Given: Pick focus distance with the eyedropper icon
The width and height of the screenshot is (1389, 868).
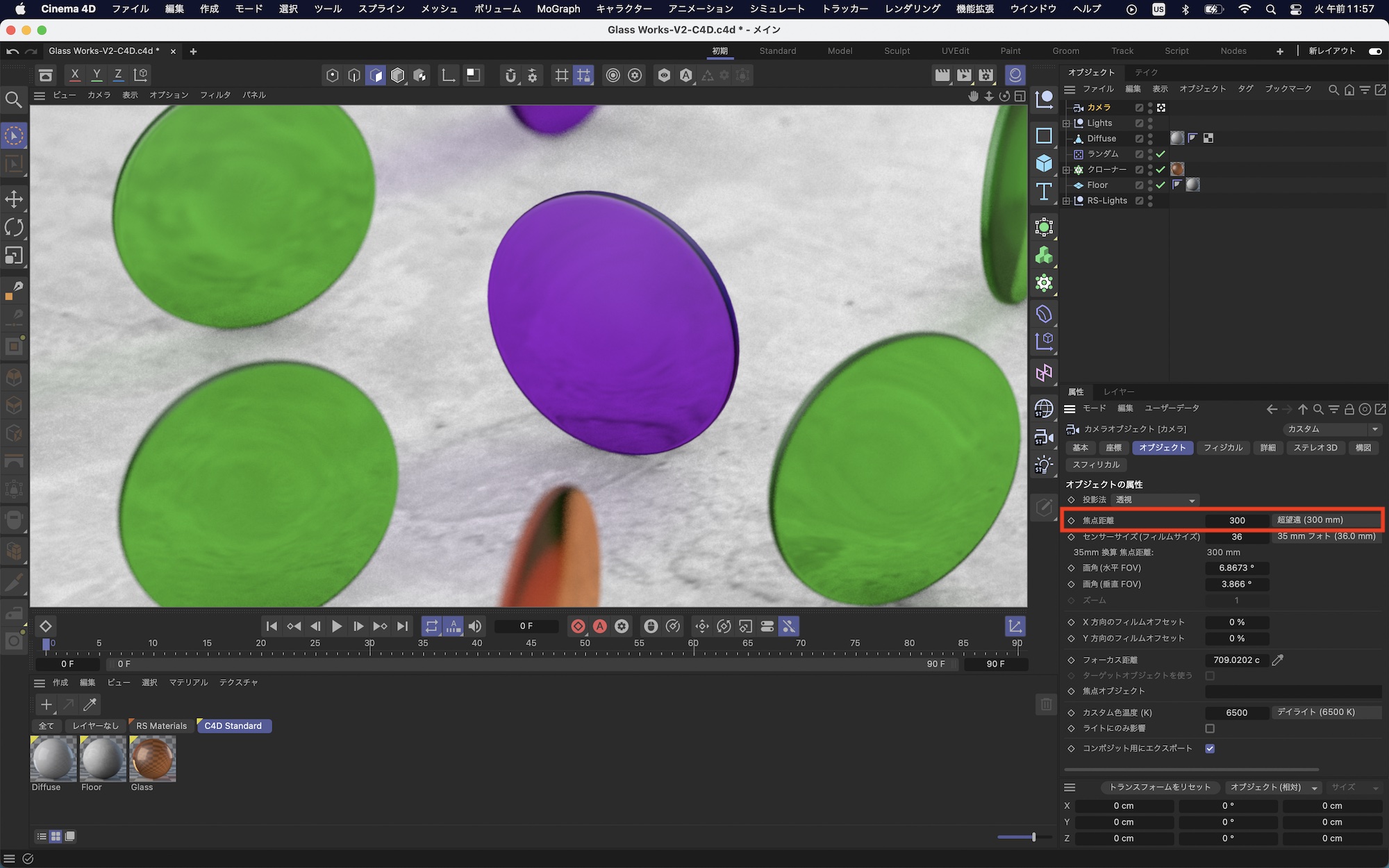Looking at the screenshot, I should pos(1277,660).
